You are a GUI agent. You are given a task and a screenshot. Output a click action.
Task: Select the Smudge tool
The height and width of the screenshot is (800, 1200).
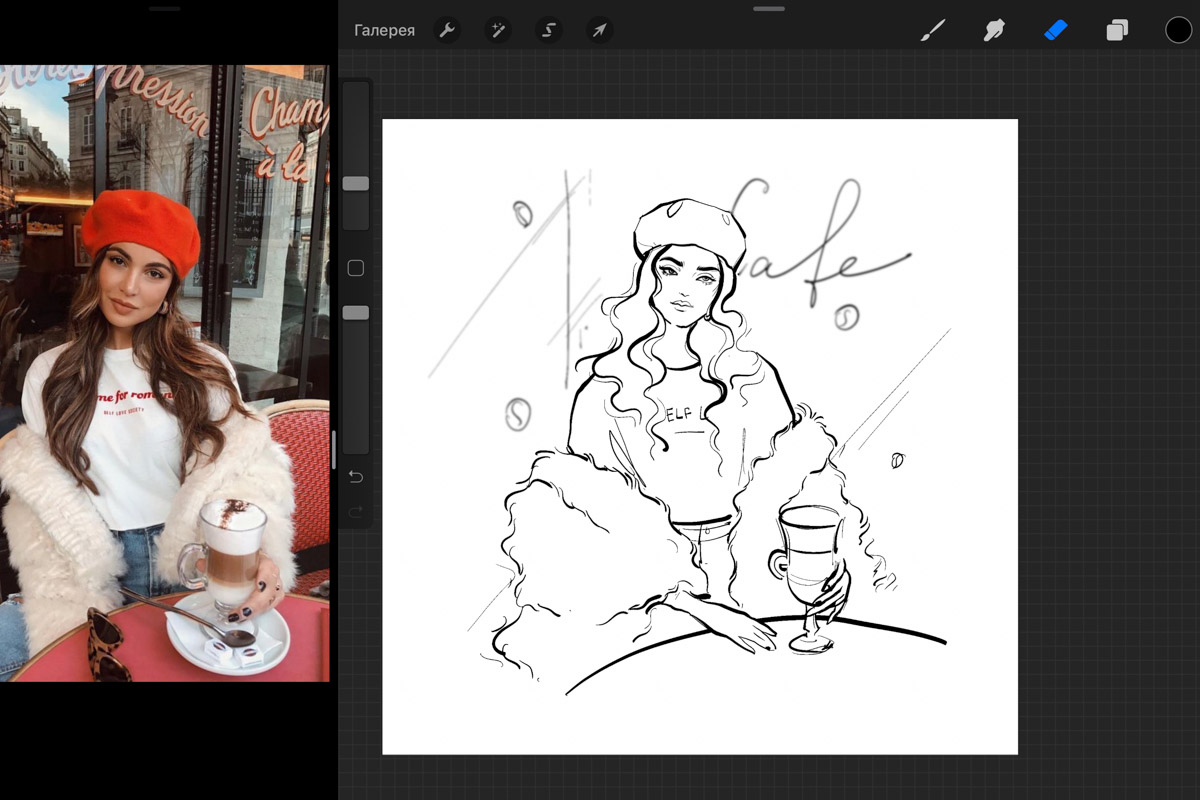[x=994, y=30]
